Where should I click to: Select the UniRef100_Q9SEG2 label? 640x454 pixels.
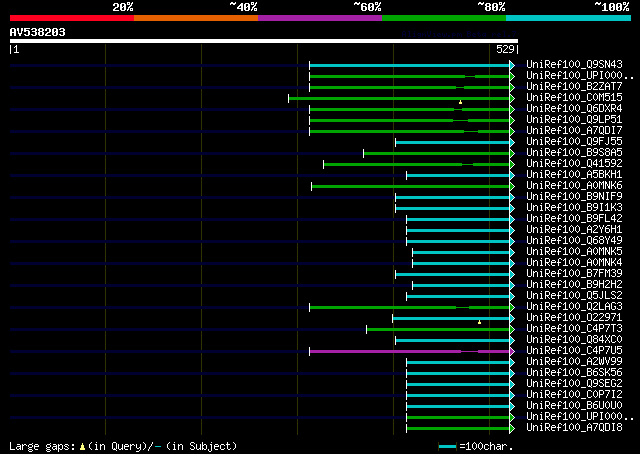click(574, 384)
